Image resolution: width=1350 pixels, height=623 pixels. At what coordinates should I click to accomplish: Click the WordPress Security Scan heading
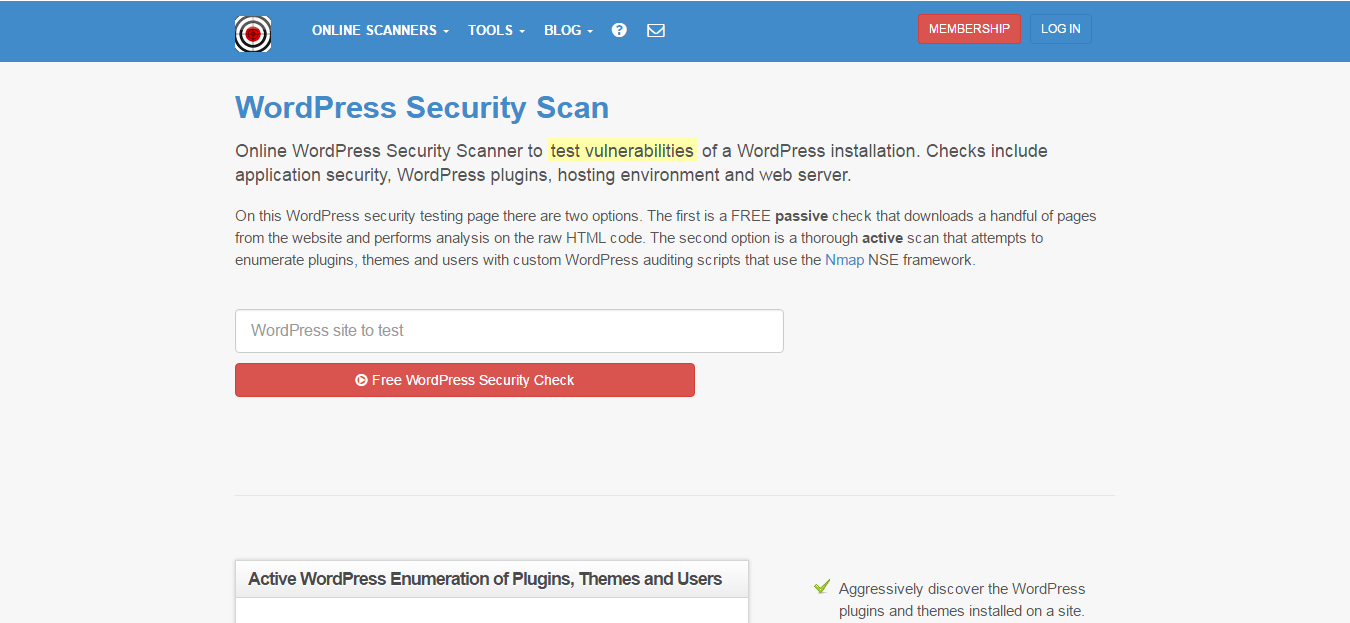422,108
